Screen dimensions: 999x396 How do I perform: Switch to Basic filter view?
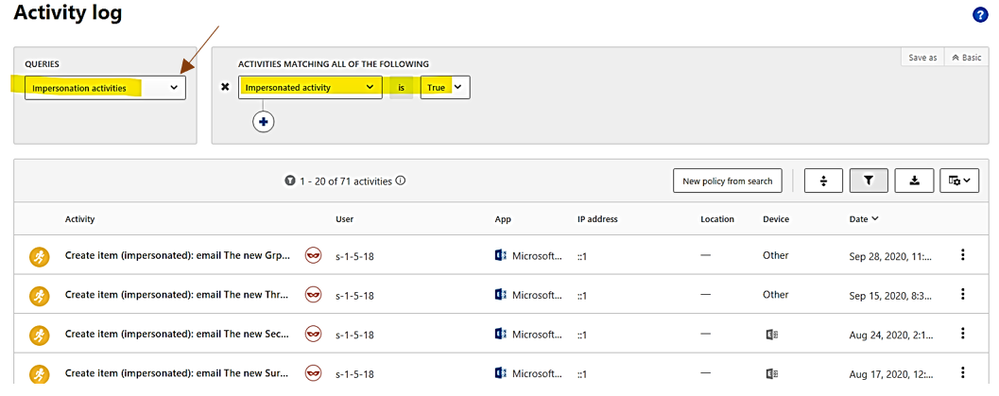(967, 57)
